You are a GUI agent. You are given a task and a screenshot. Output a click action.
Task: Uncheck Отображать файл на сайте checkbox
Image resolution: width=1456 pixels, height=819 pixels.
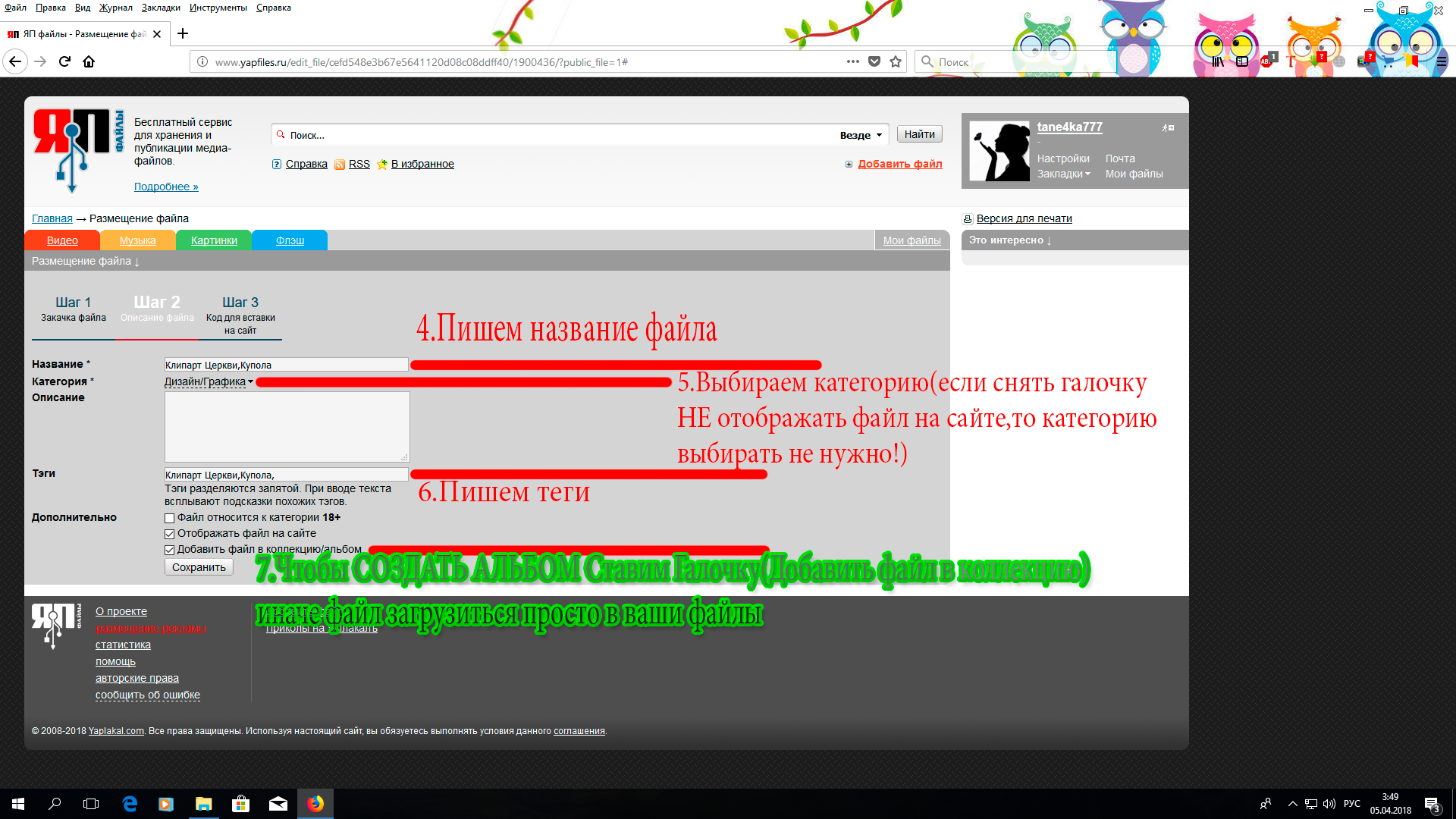pyautogui.click(x=170, y=534)
